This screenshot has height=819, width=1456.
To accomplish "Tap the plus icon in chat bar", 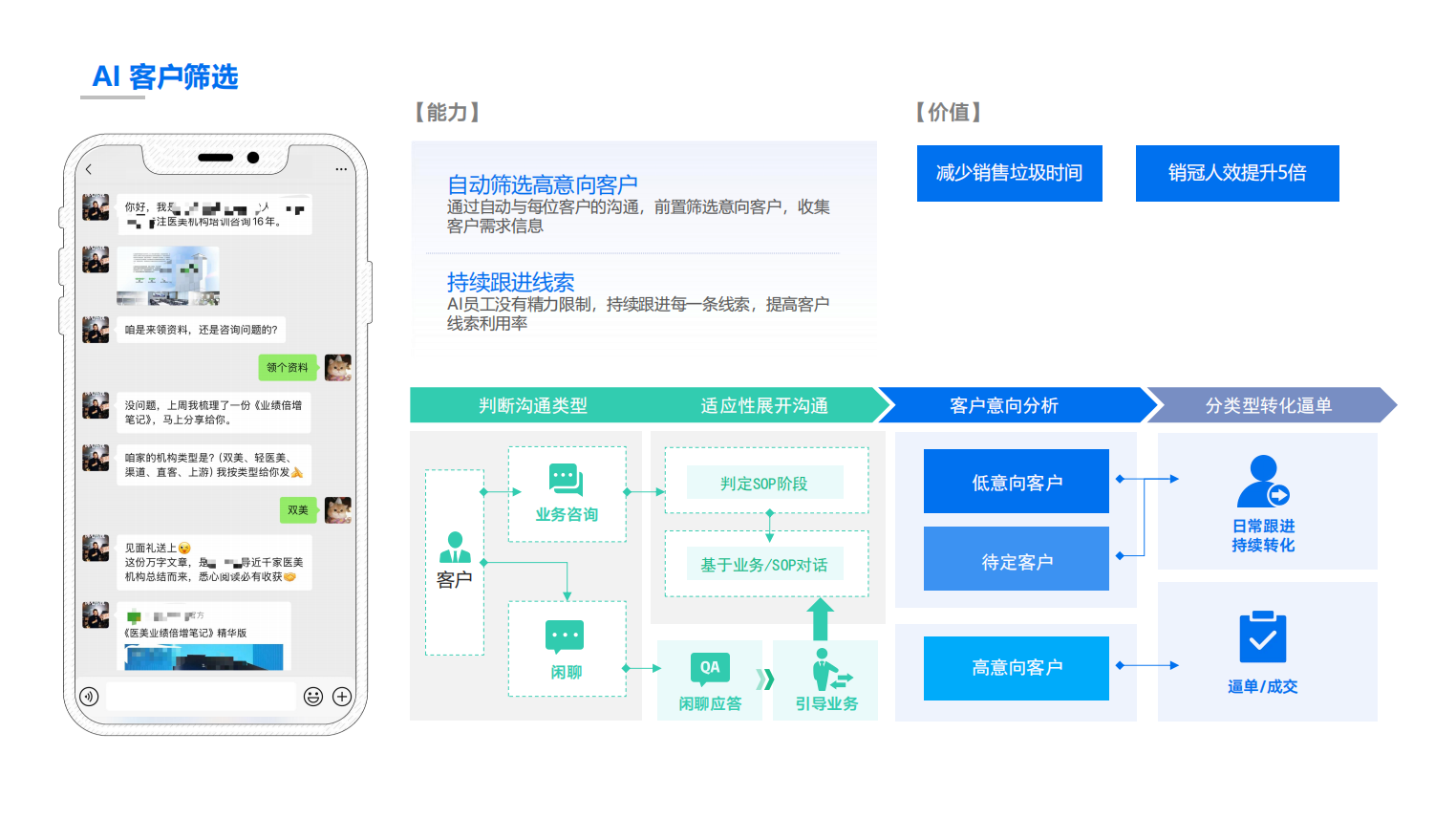I will pos(342,697).
